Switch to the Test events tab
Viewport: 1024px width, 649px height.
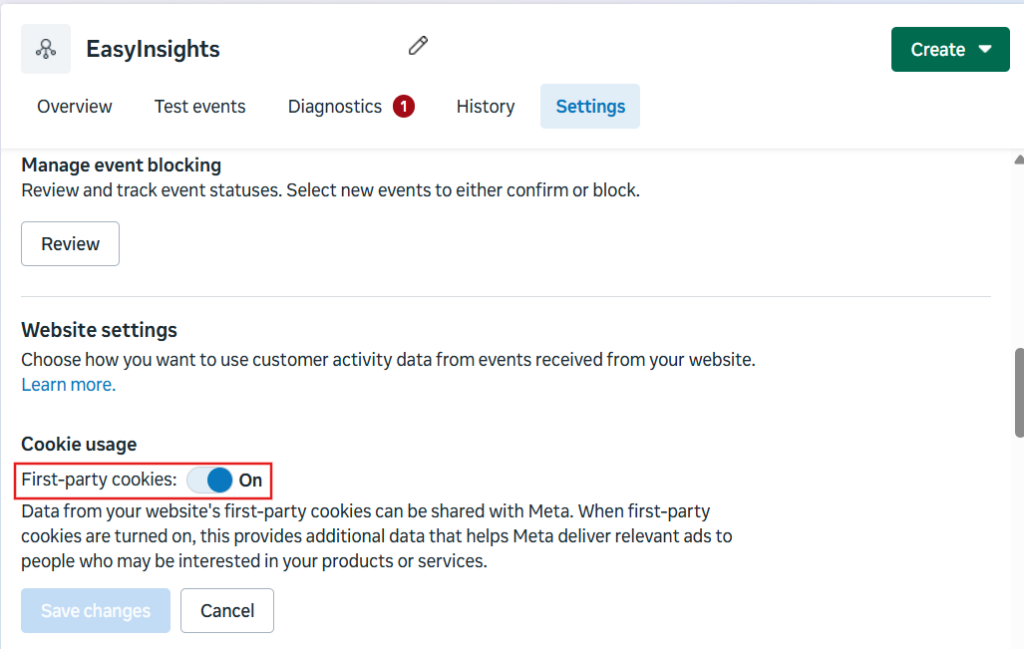coord(200,106)
